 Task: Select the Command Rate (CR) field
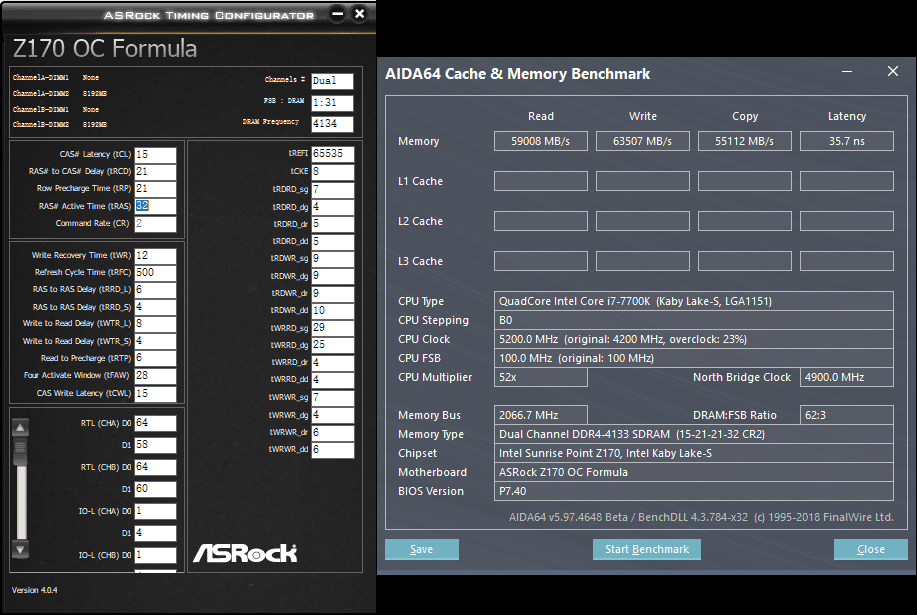pyautogui.click(x=155, y=223)
